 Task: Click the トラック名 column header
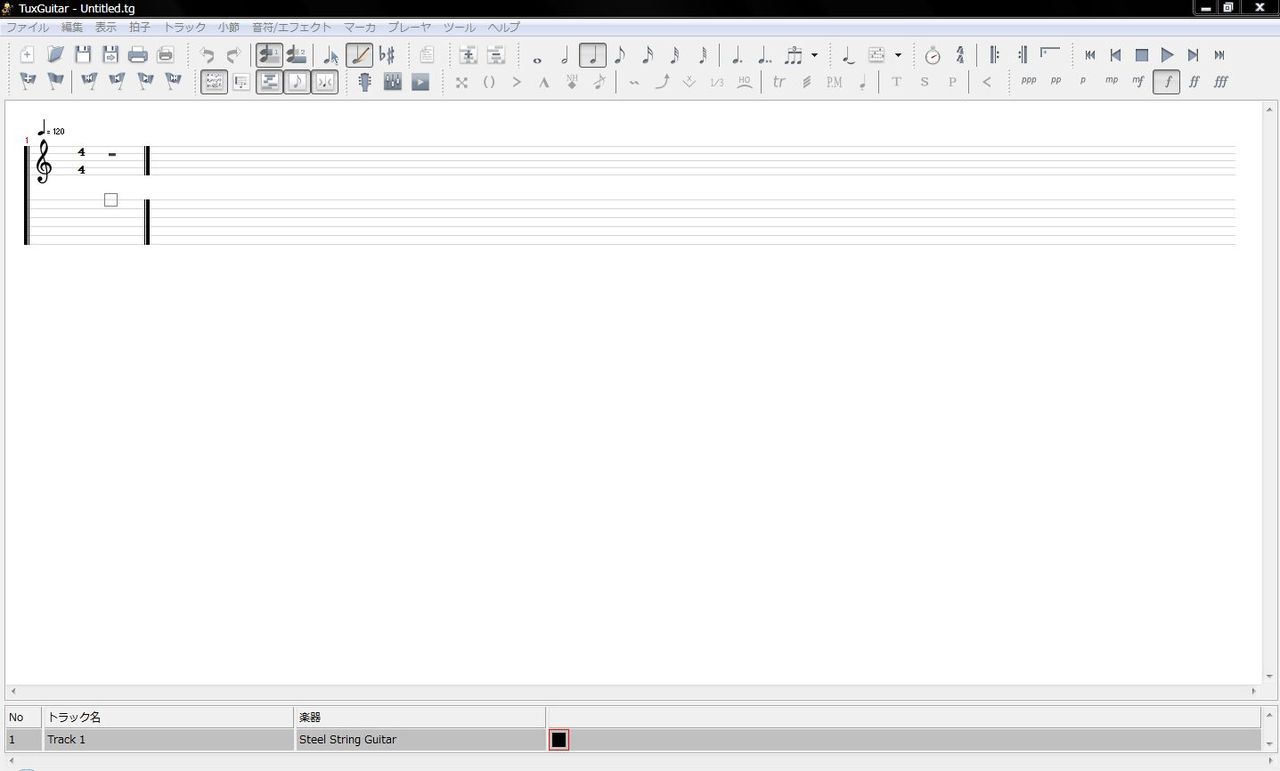(168, 717)
